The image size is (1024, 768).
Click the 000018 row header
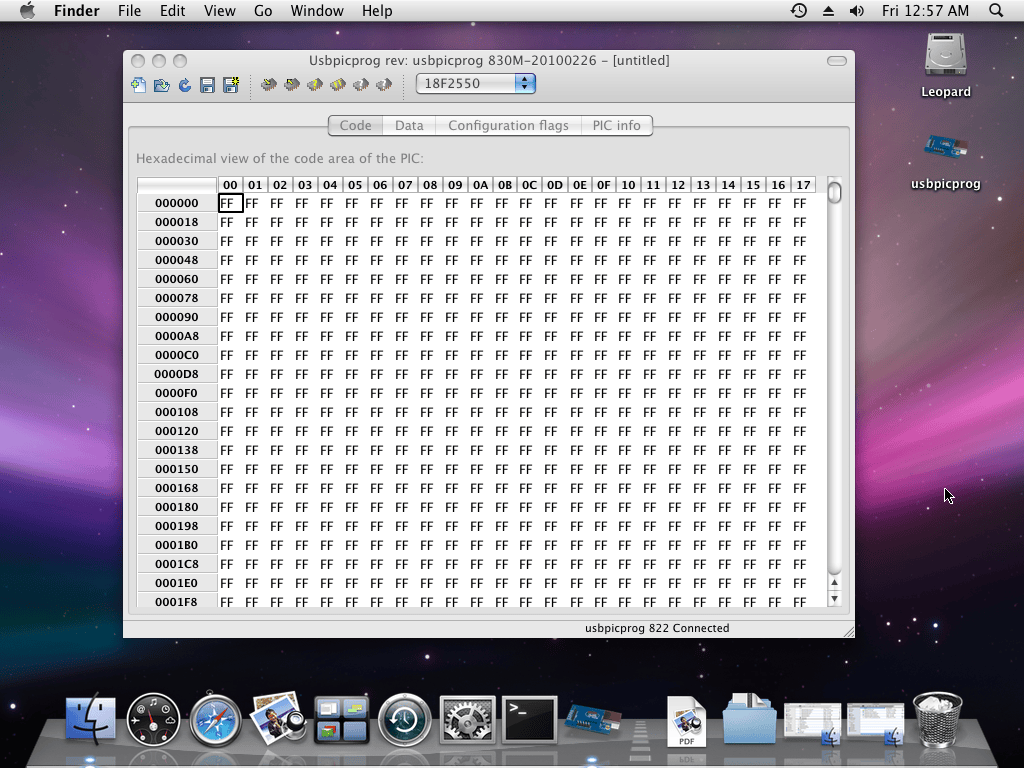(177, 222)
